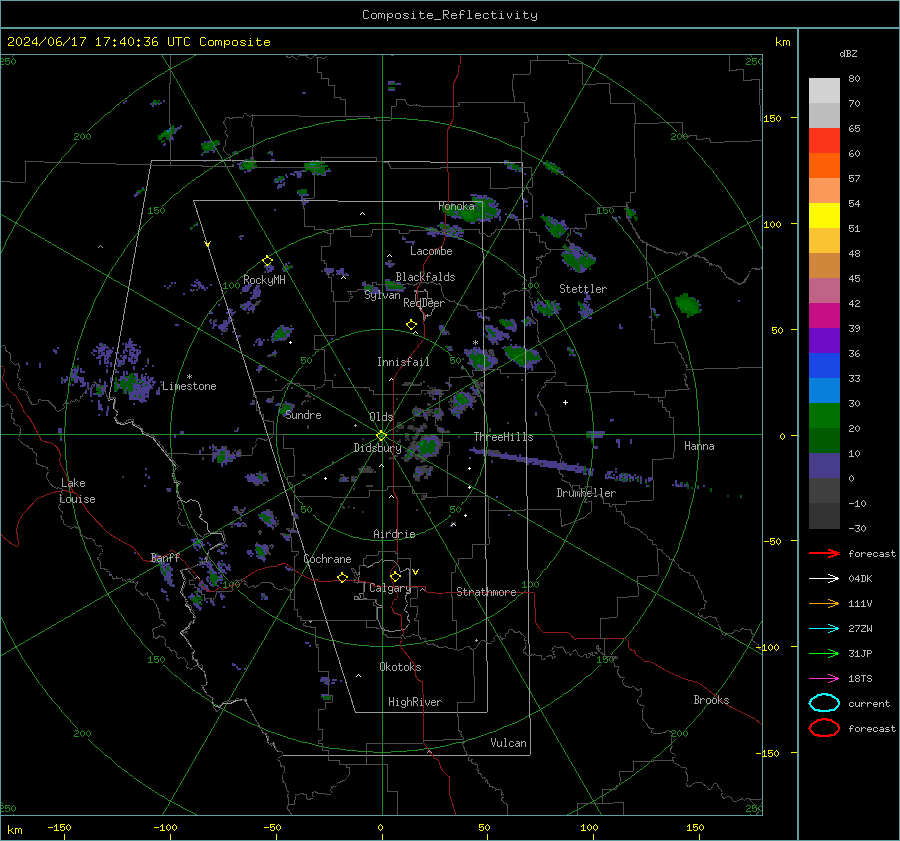Image resolution: width=900 pixels, height=841 pixels.
Task: Click the Strathmore town label
Action: tap(486, 592)
